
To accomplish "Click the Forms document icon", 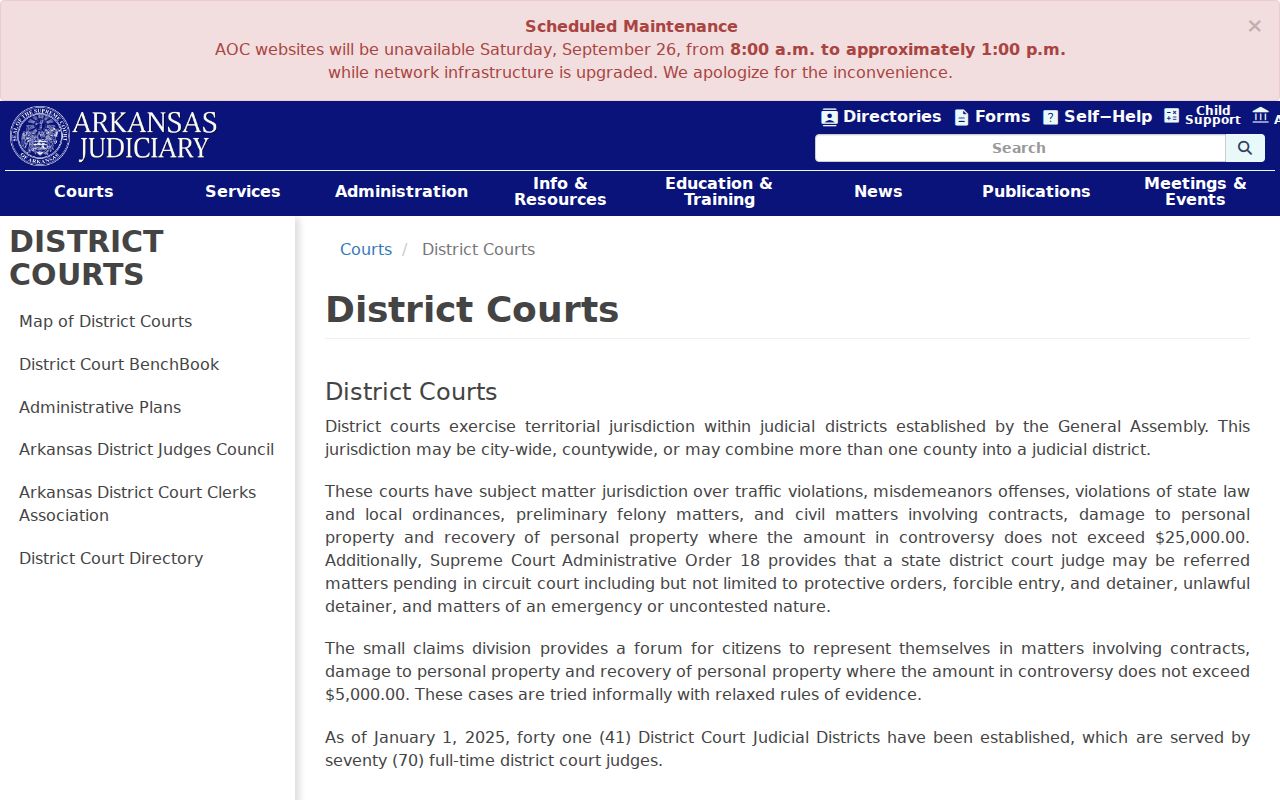I will pos(961,117).
